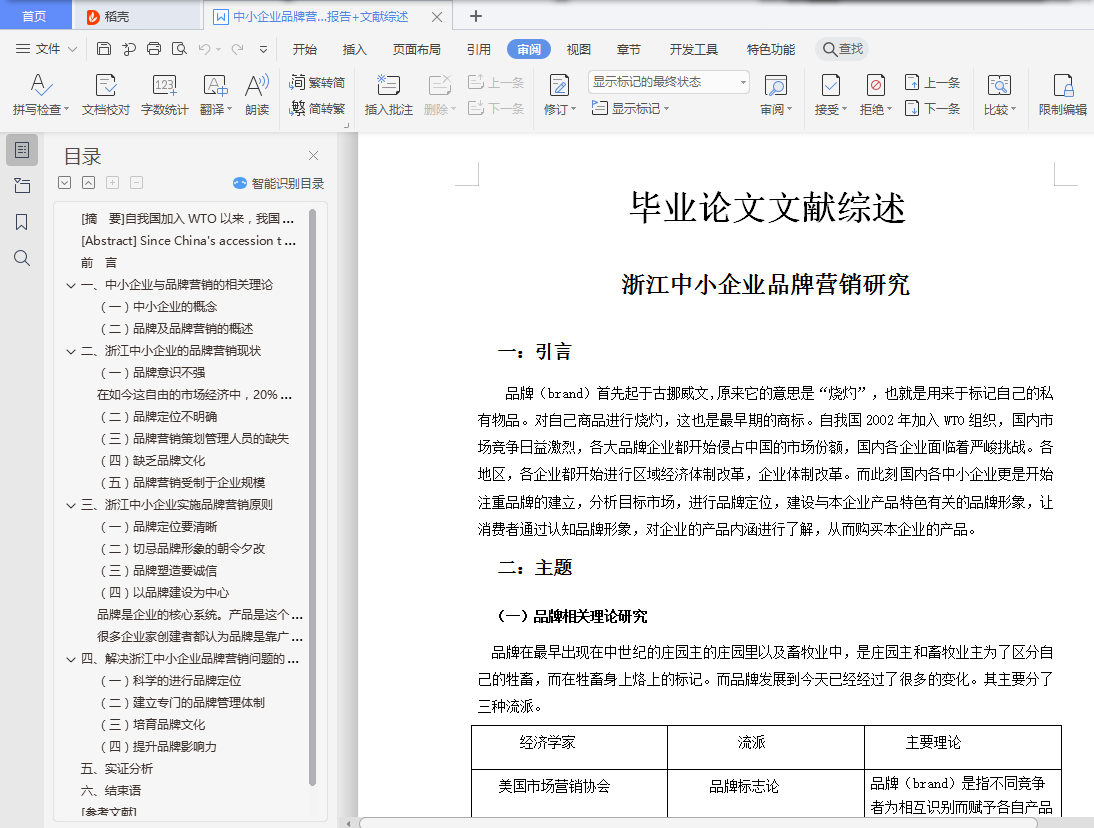Redo the last action
The height and width of the screenshot is (828, 1094).
point(238,49)
